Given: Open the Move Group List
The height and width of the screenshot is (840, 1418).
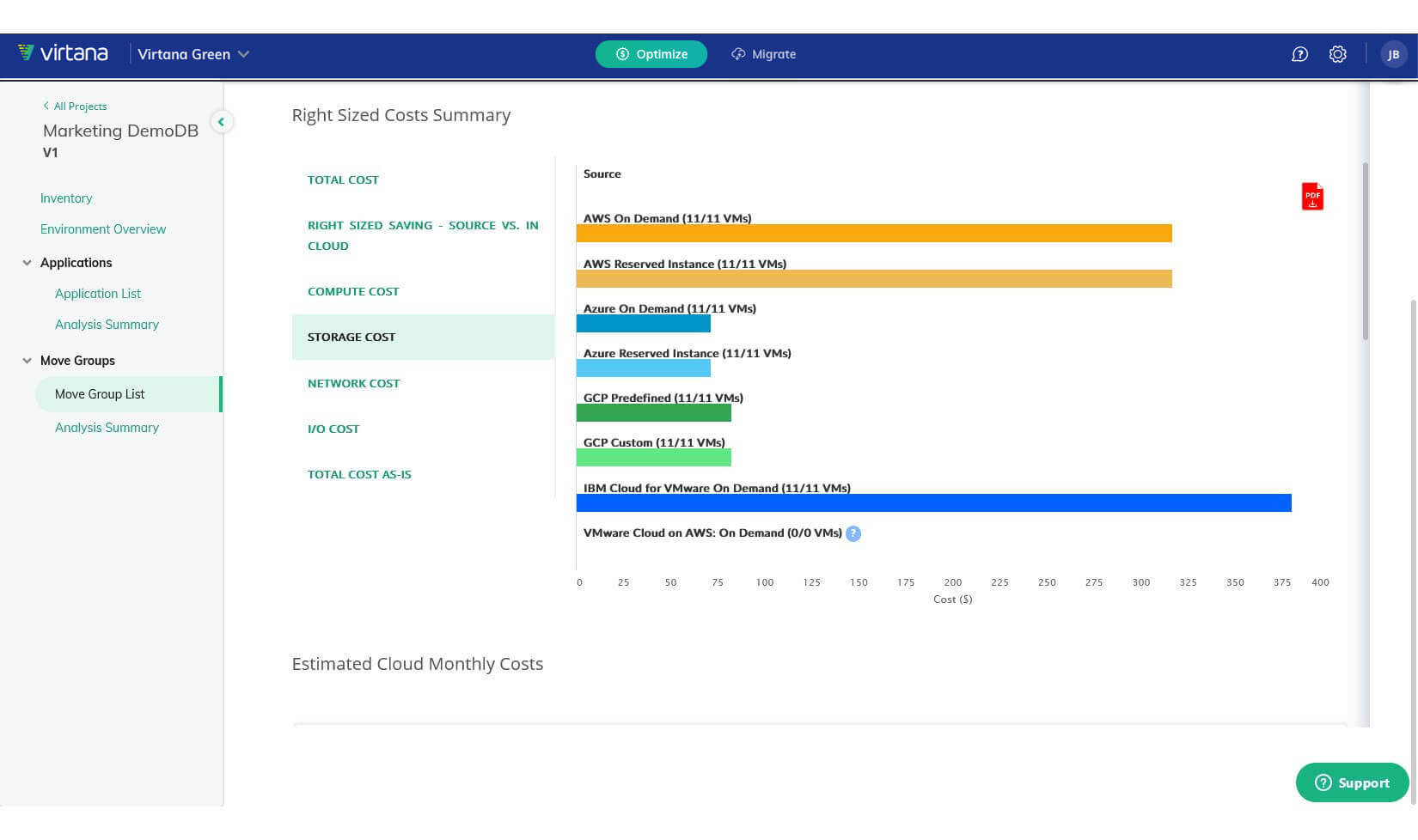Looking at the screenshot, I should (x=127, y=394).
